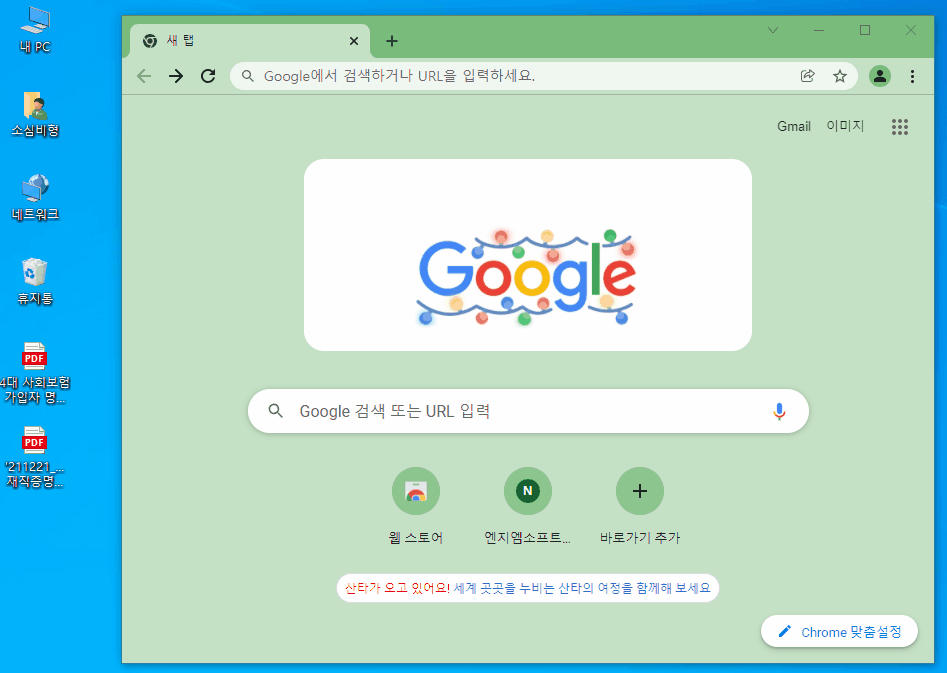Screen dimensions: 947x673
Task: Share this page icon in address bar
Action: point(807,76)
